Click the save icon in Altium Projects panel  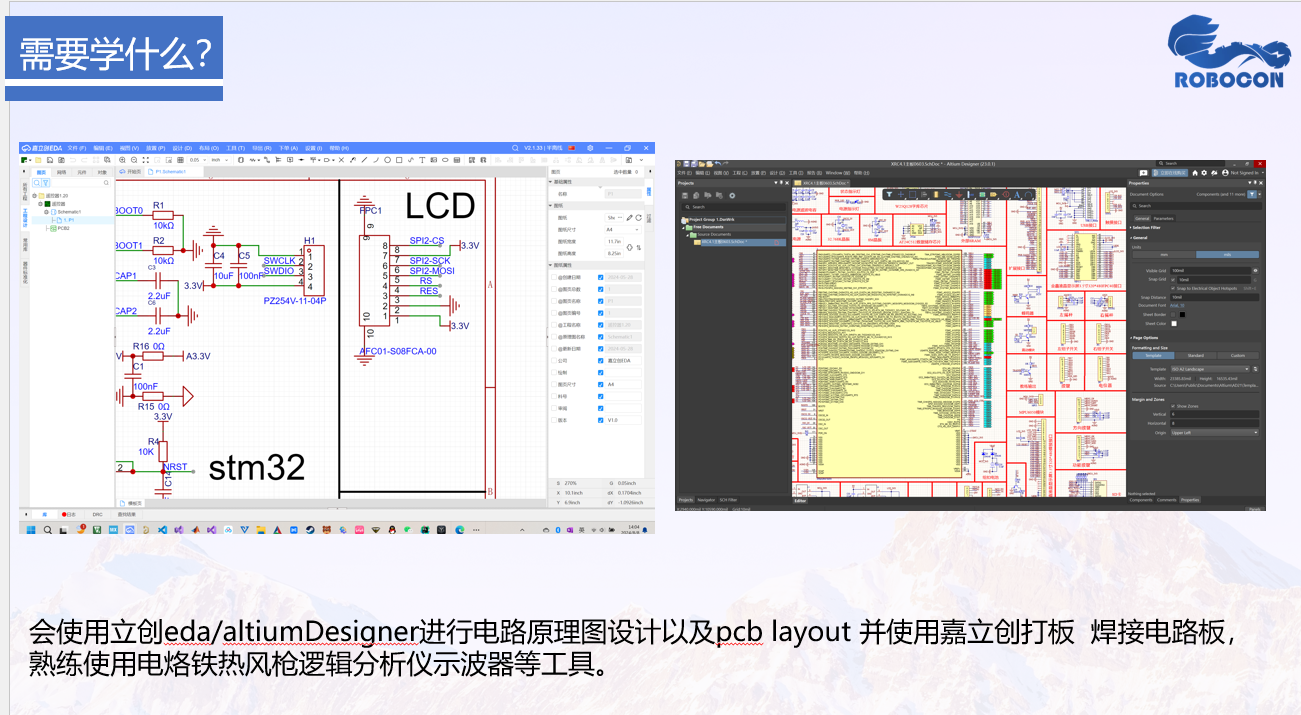tap(685, 195)
